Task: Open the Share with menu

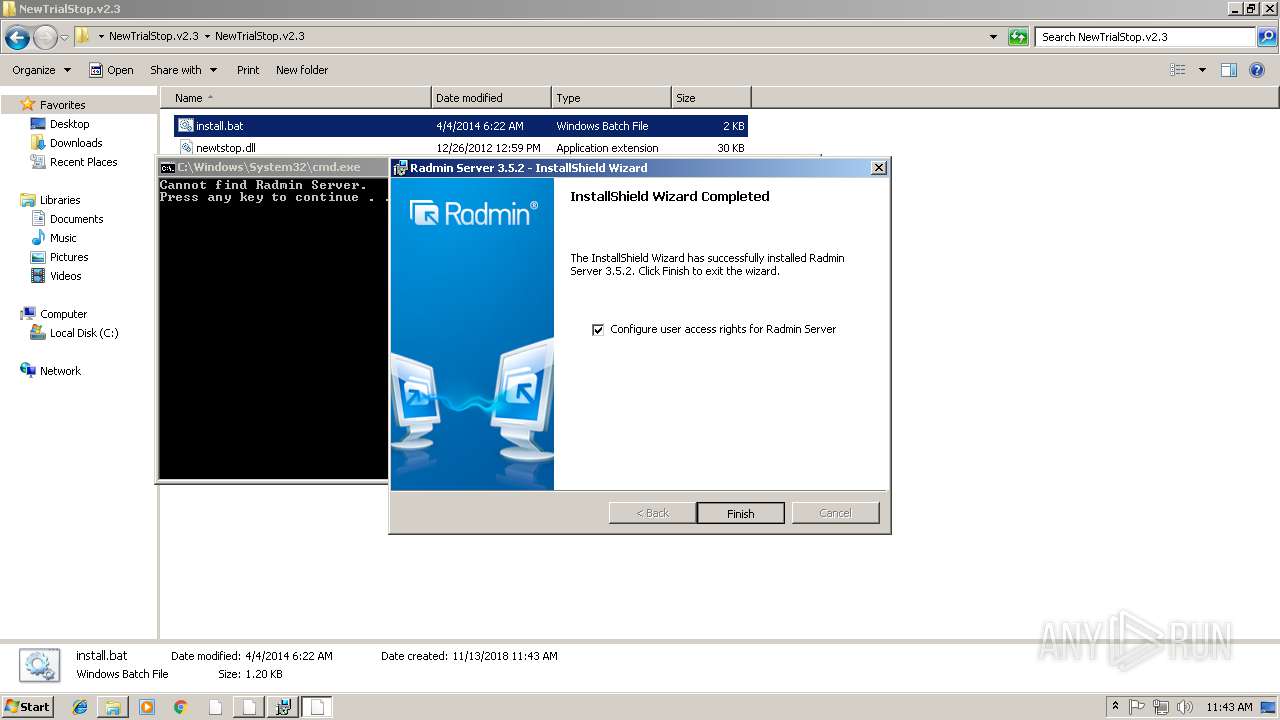Action: point(183,70)
